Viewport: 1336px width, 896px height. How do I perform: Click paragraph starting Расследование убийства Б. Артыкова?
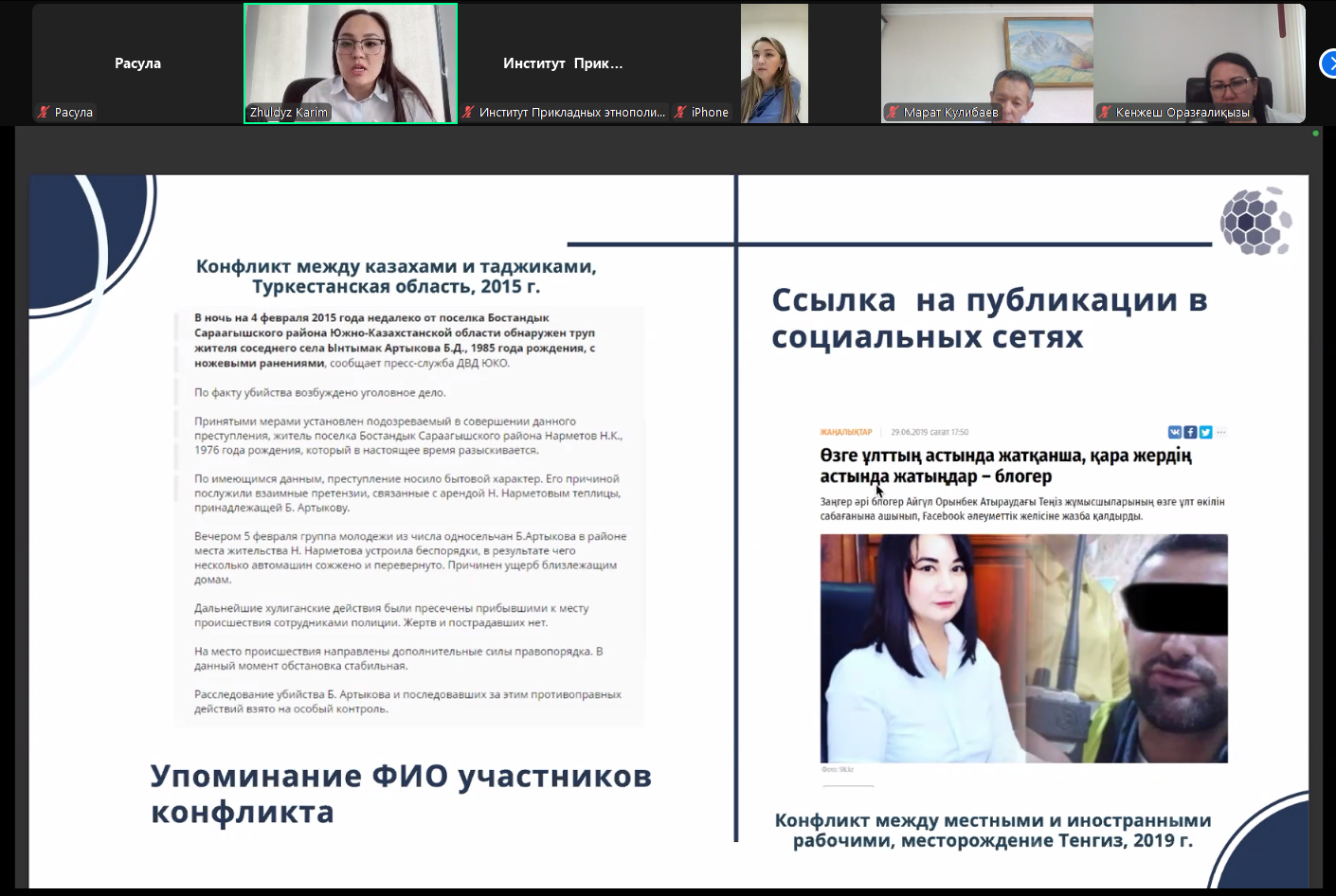[408, 702]
